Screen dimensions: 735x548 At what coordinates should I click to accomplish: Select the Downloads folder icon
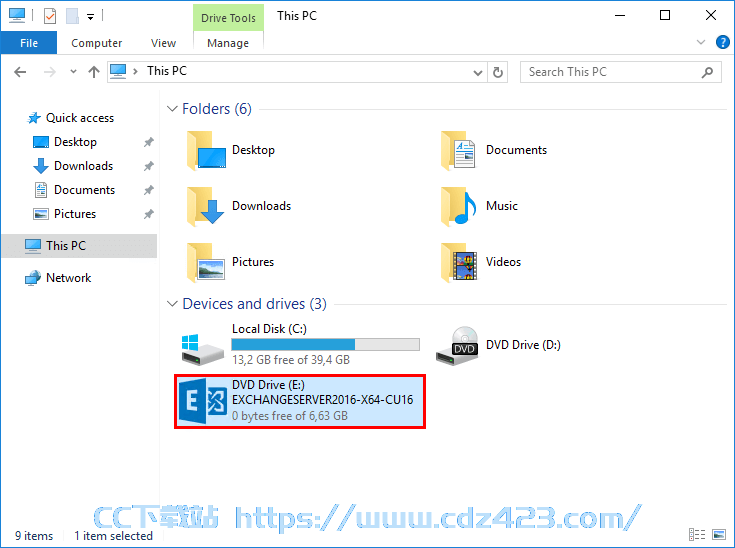[x=206, y=206]
